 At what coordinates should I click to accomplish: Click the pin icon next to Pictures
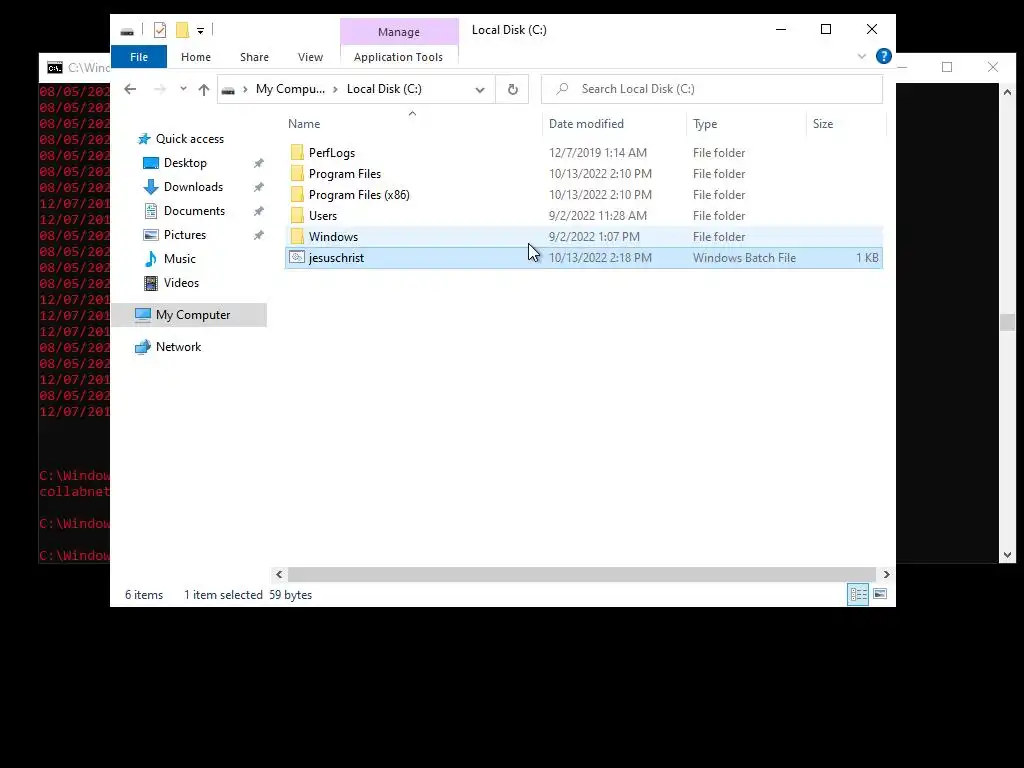click(259, 235)
